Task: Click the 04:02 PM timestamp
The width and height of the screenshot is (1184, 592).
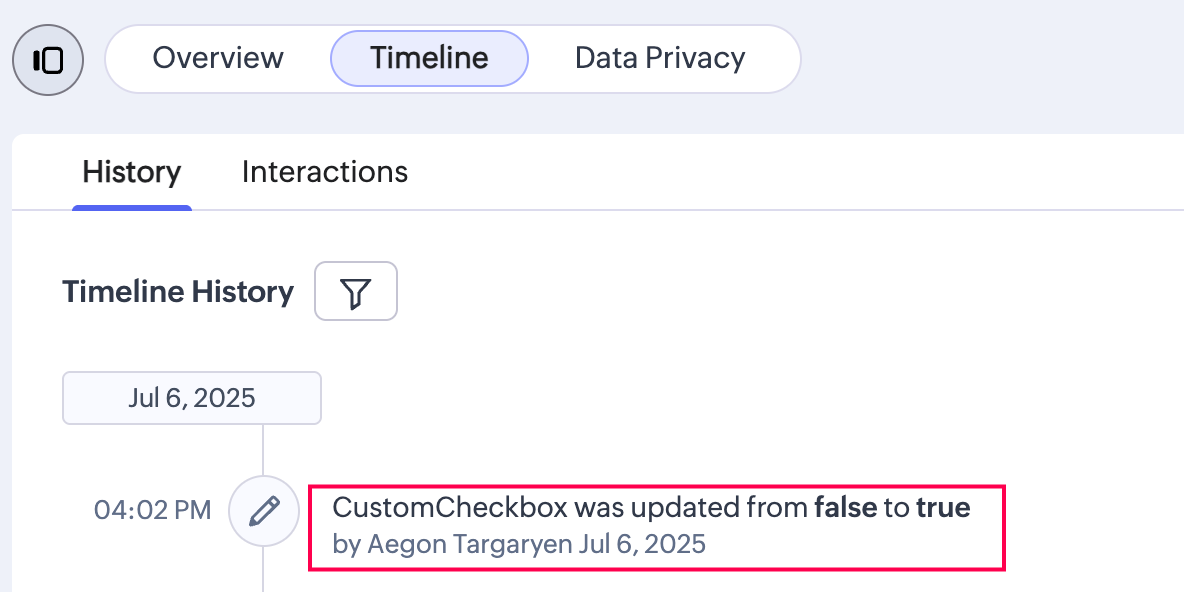Action: click(x=153, y=511)
